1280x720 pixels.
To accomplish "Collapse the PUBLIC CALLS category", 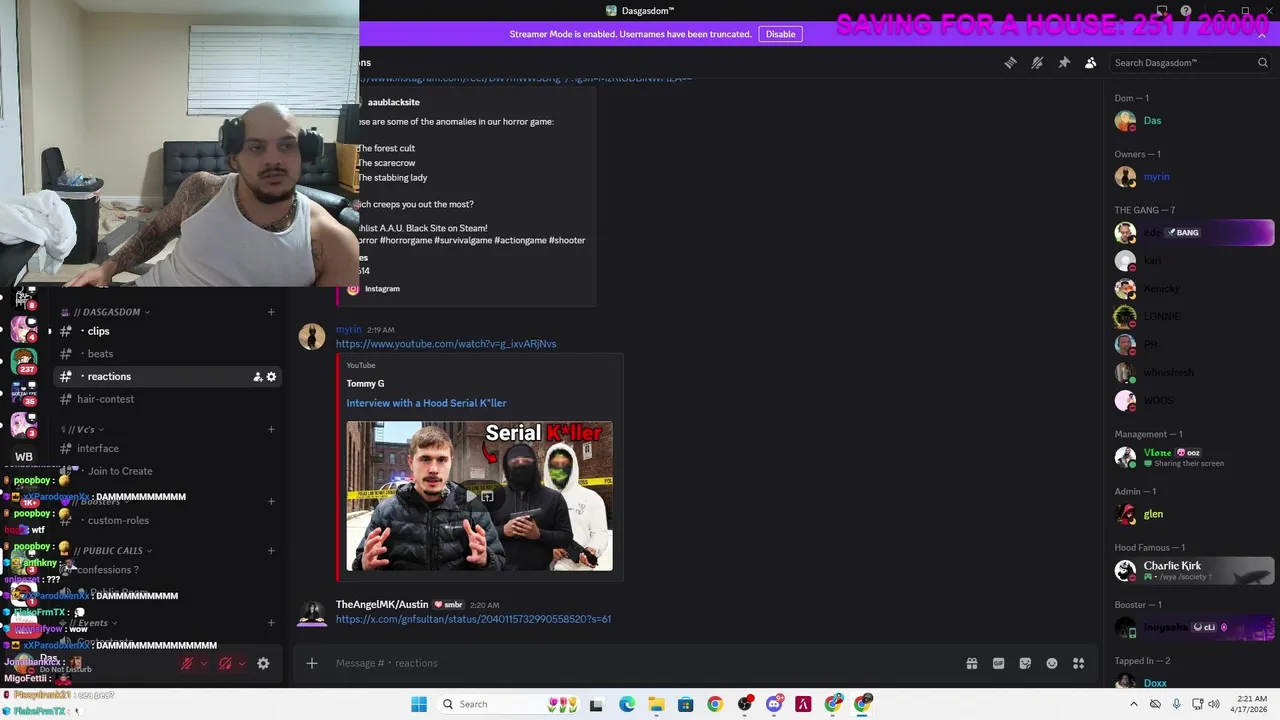I will (113, 551).
